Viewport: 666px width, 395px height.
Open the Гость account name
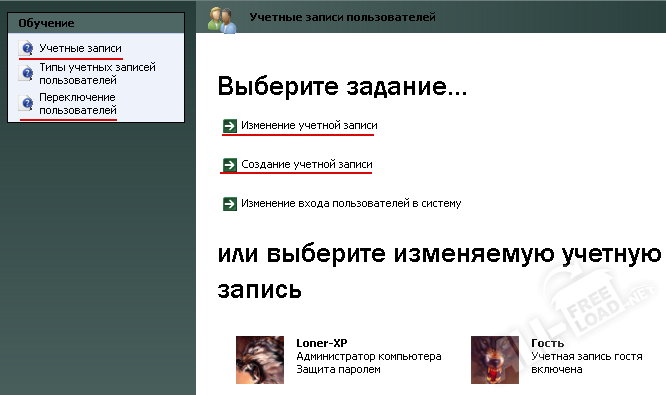pyautogui.click(x=547, y=343)
